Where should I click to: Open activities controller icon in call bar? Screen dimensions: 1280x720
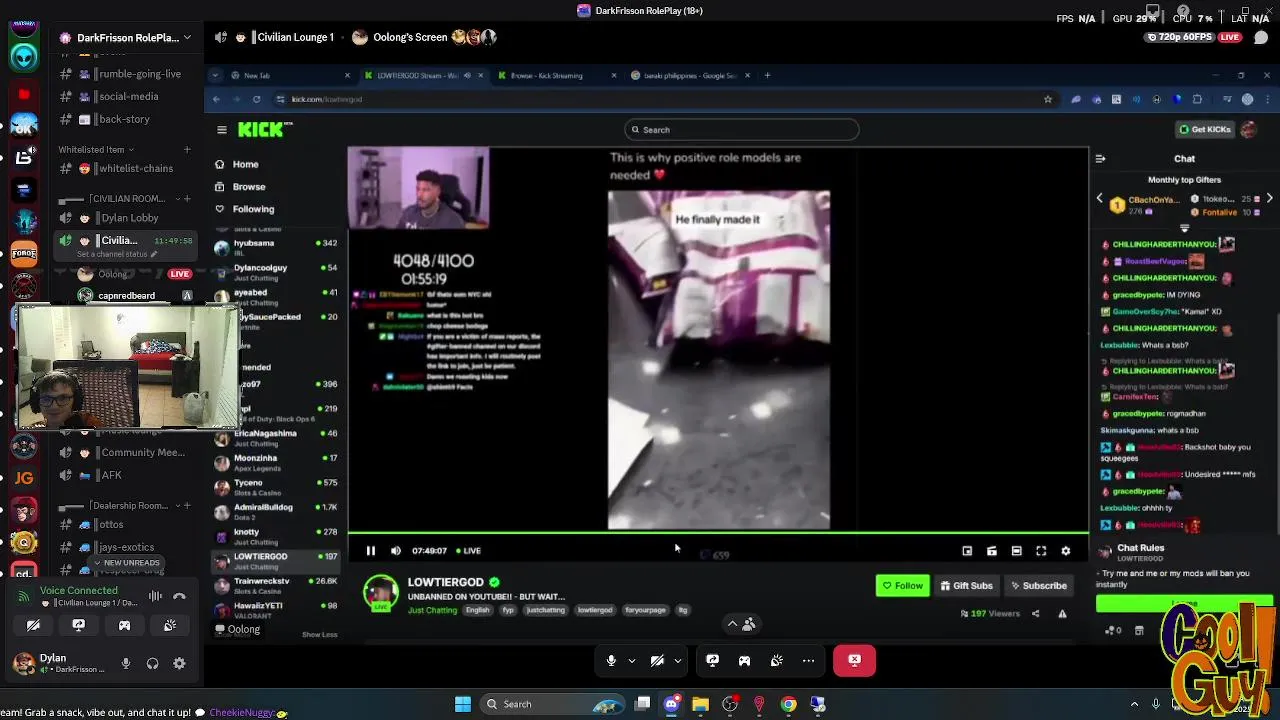click(x=744, y=660)
